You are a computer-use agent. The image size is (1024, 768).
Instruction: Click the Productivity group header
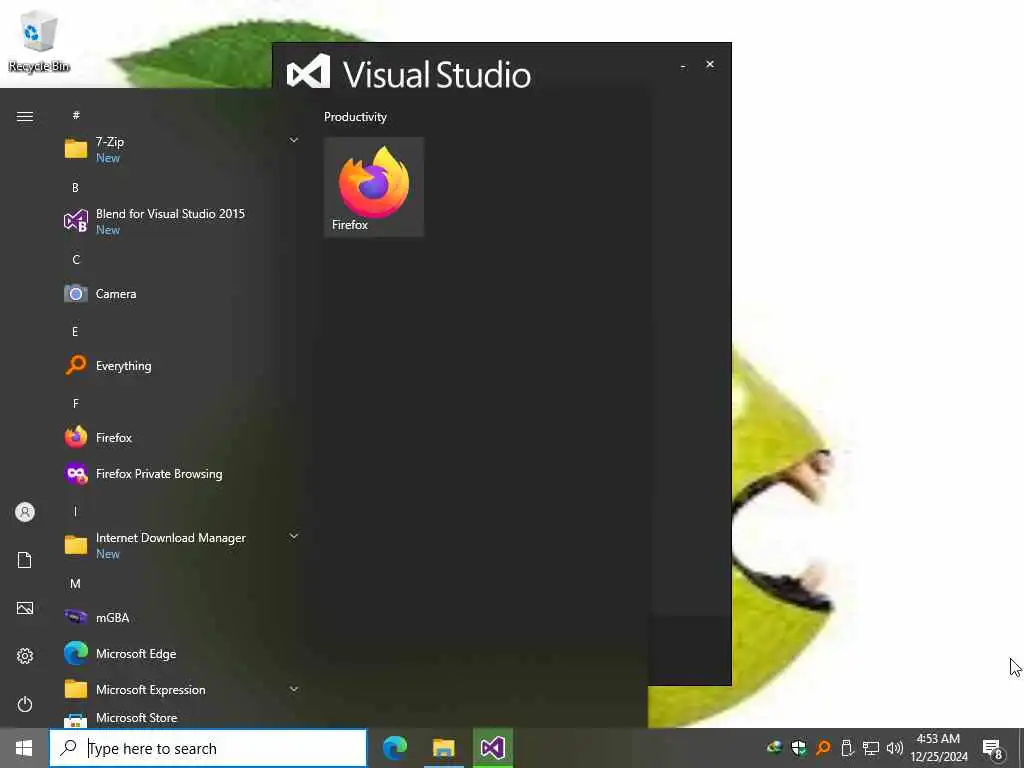(355, 117)
